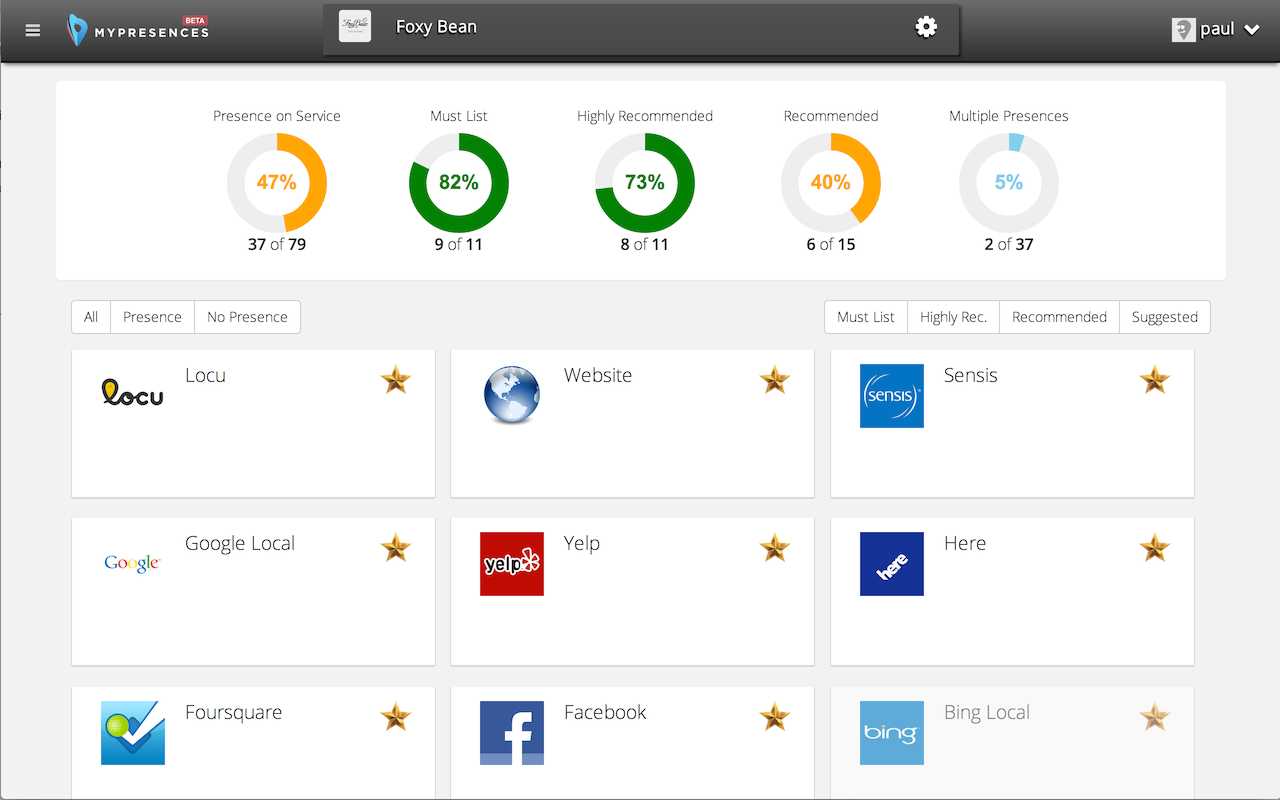This screenshot has width=1280, height=800.
Task: Click the paul user avatar
Action: pyautogui.click(x=1184, y=29)
